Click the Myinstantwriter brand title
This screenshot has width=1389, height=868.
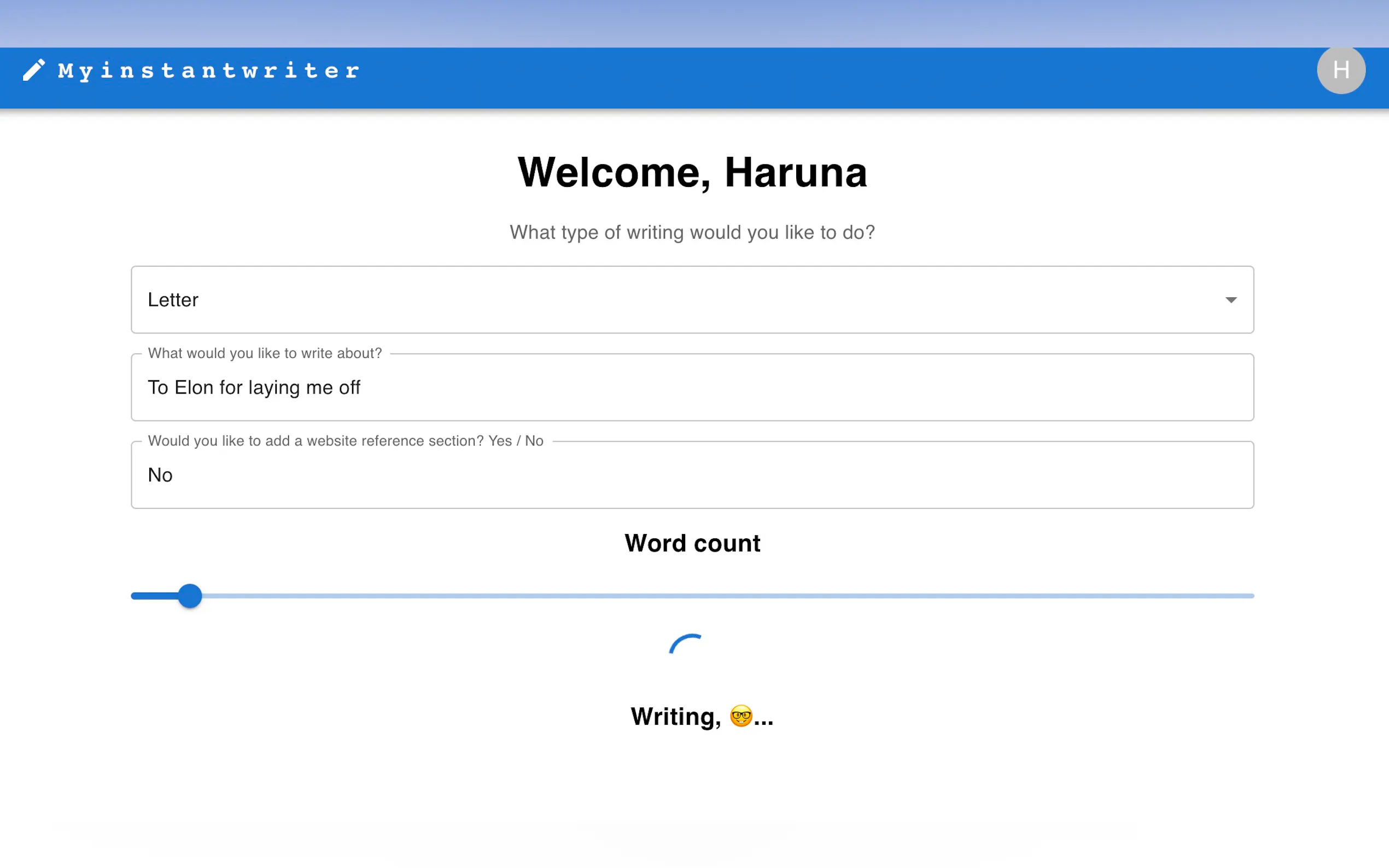[208, 71]
